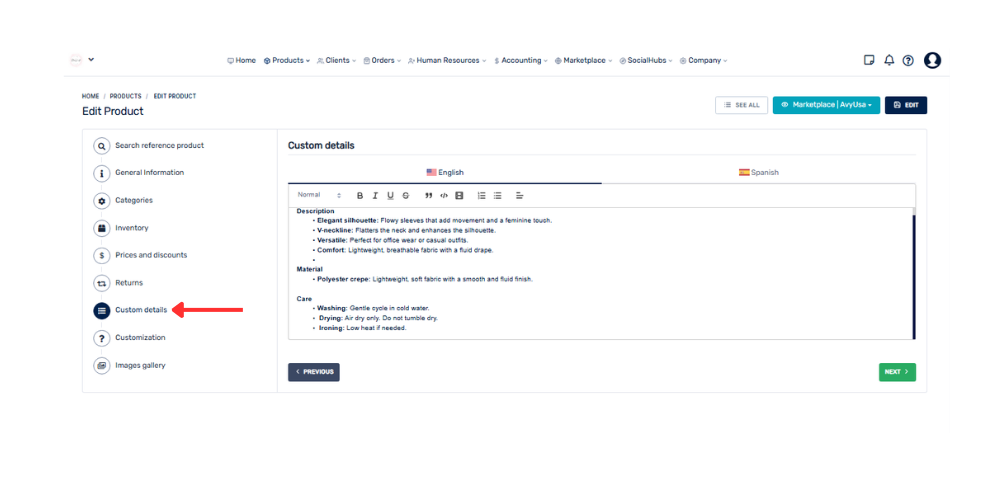Open the user profile avatar

932,60
